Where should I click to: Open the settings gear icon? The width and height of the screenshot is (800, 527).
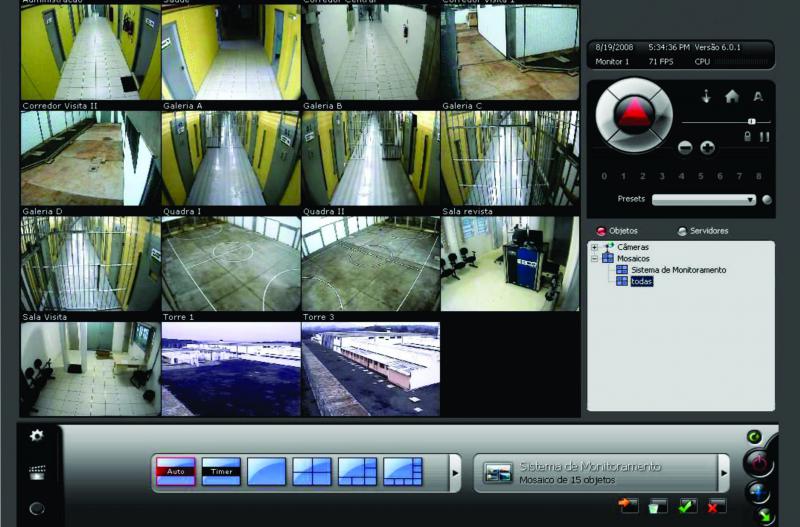pos(37,435)
